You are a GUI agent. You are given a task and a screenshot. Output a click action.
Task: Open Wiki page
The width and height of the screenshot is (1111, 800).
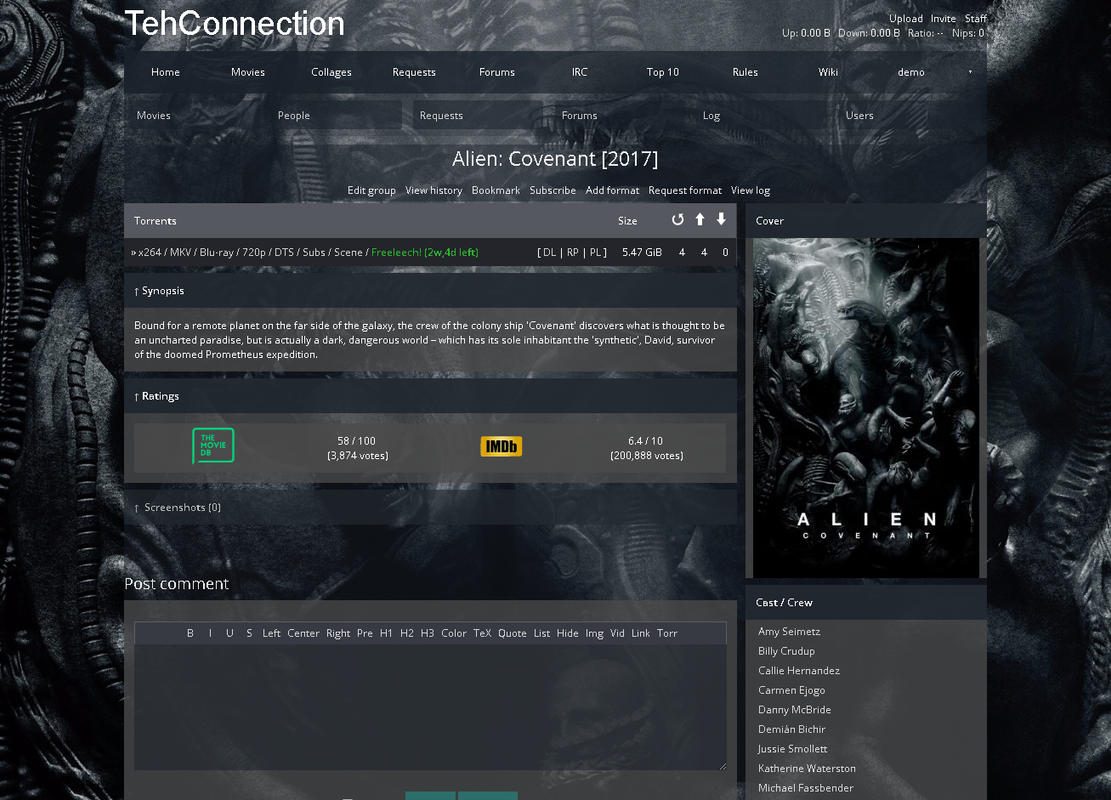pos(828,72)
